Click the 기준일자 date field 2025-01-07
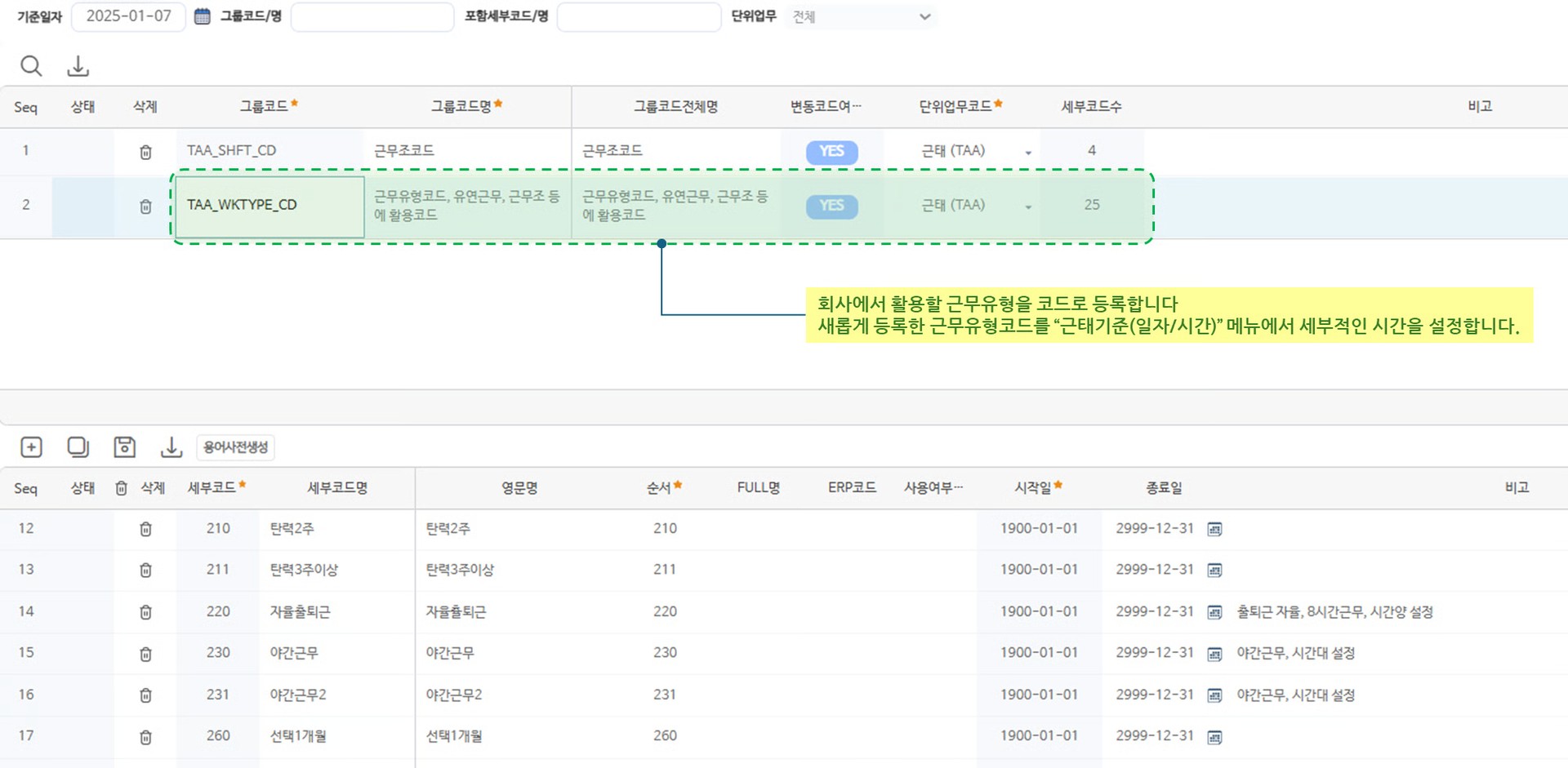The width and height of the screenshot is (1568, 768). (x=128, y=16)
